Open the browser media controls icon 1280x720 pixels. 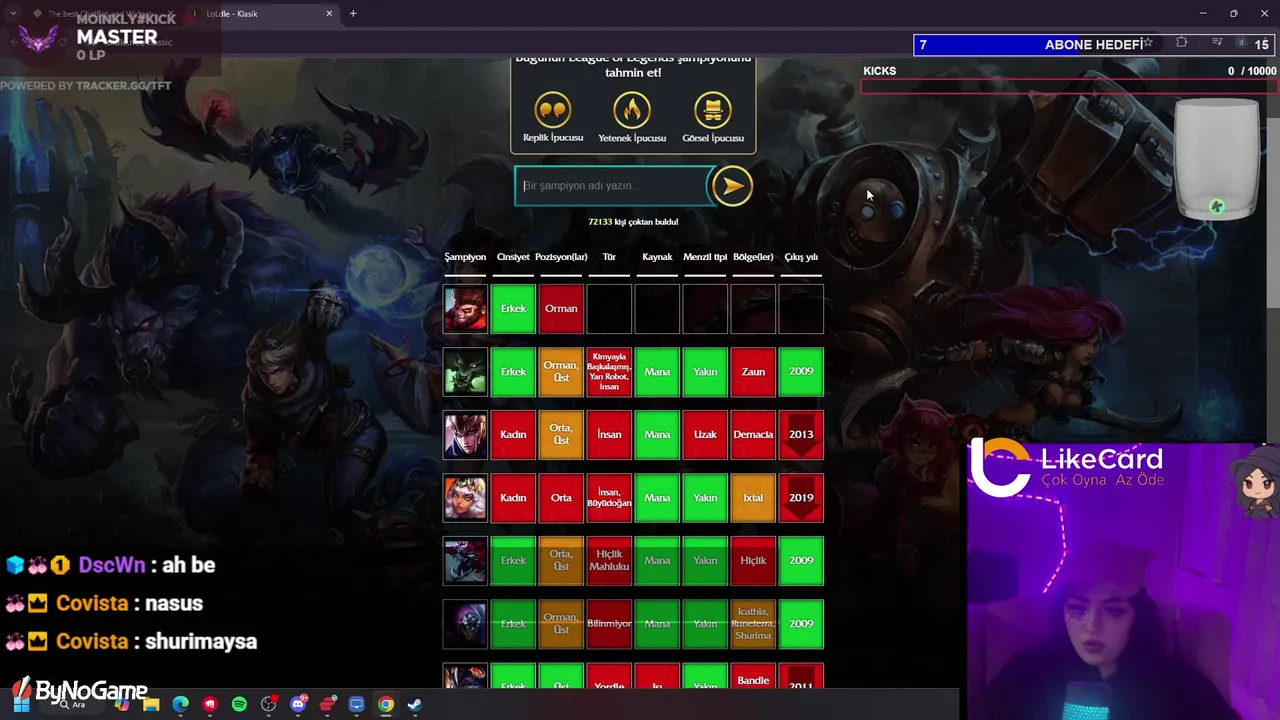1217,43
